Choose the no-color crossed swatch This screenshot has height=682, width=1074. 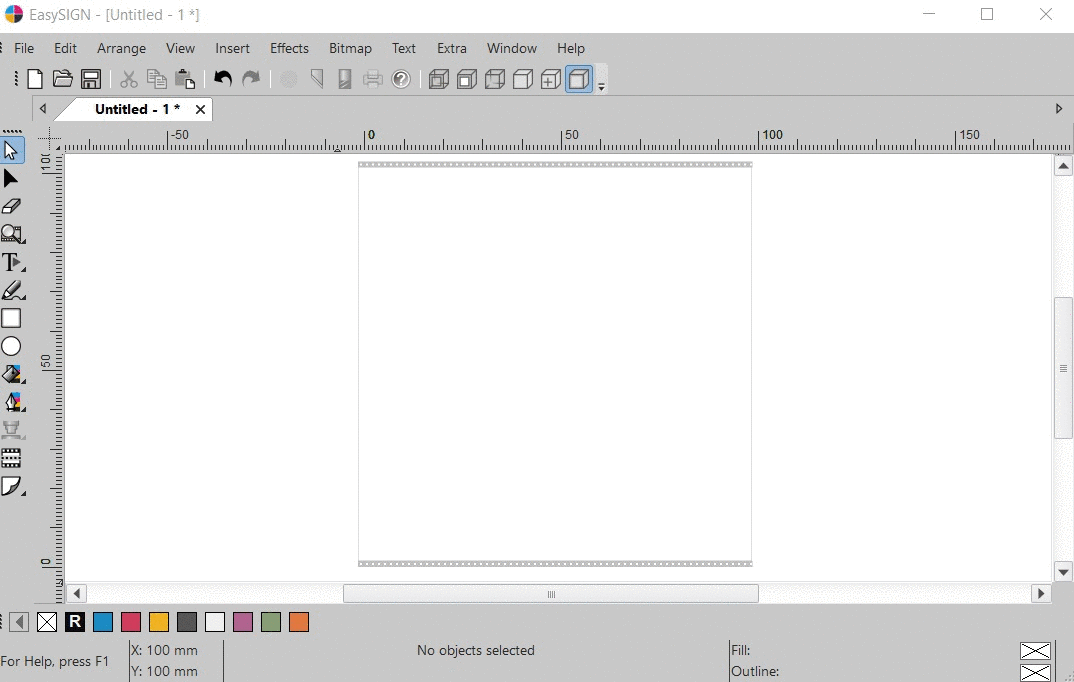click(47, 622)
